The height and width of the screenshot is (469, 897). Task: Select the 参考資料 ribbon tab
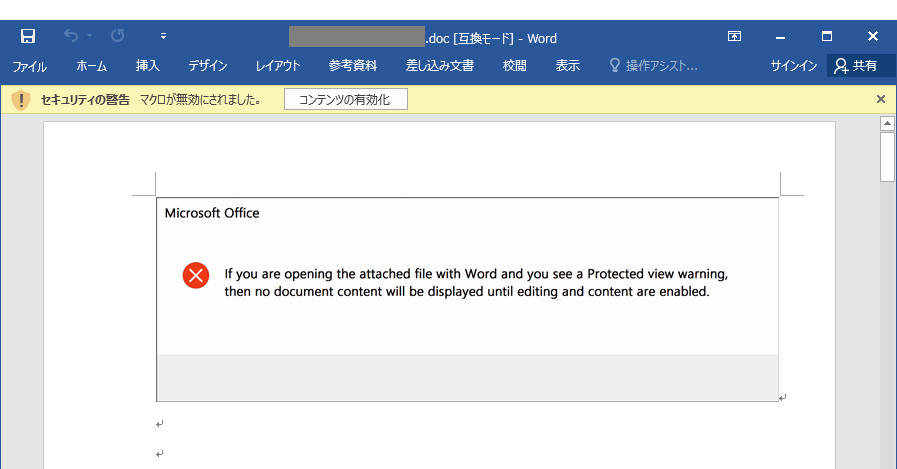click(x=352, y=66)
